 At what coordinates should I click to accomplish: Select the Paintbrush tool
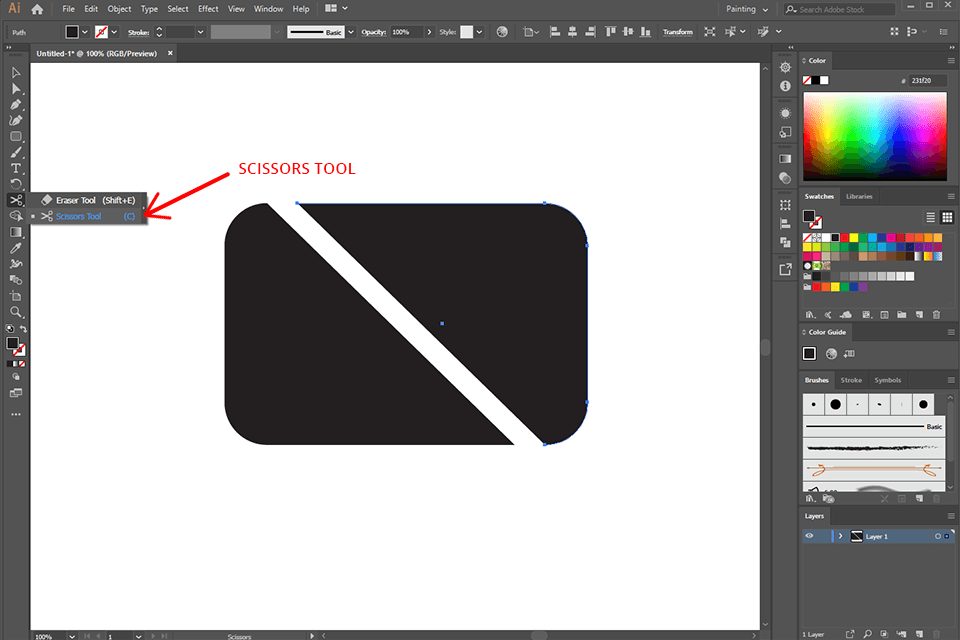coord(16,152)
